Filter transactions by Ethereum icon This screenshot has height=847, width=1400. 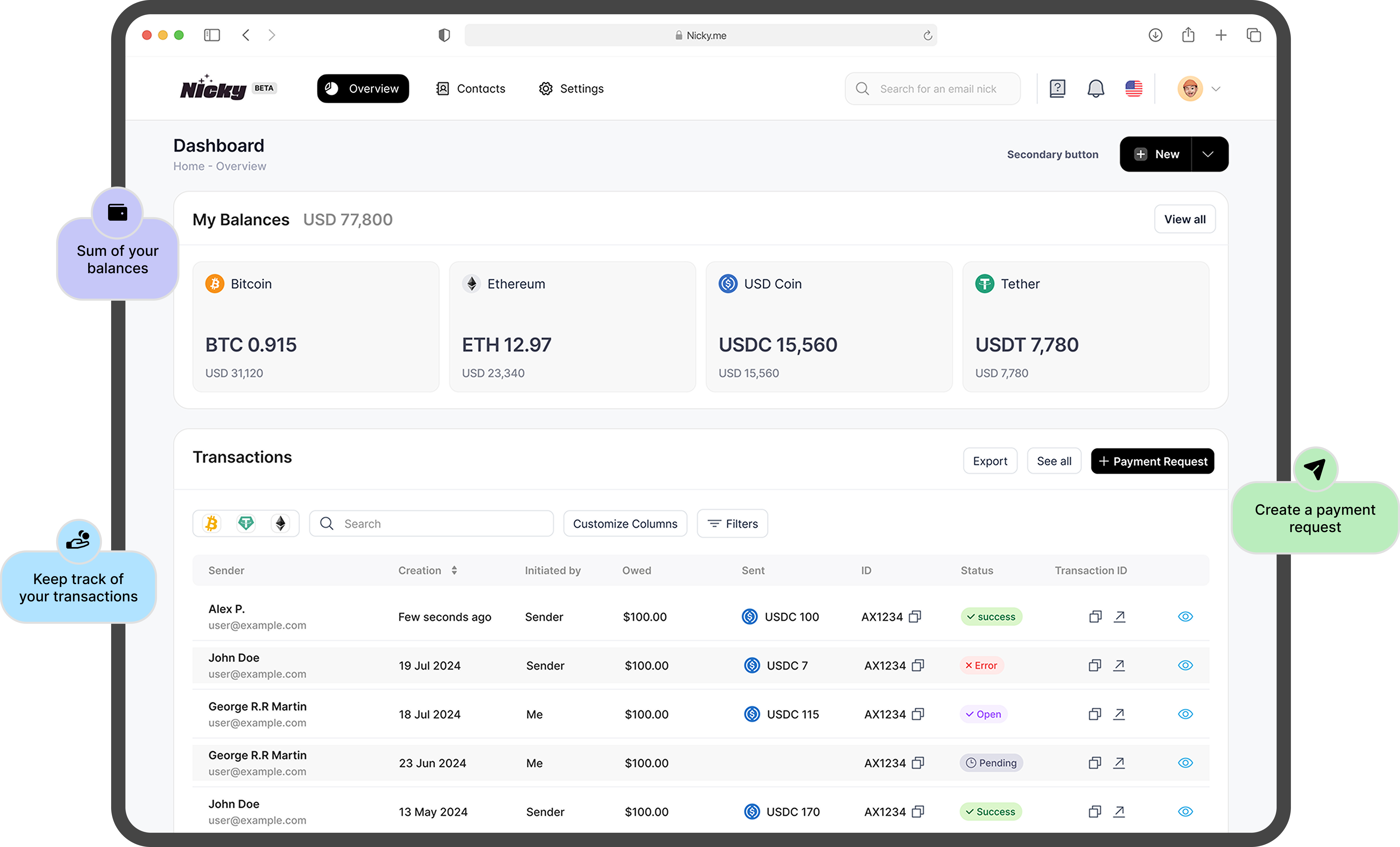click(280, 523)
